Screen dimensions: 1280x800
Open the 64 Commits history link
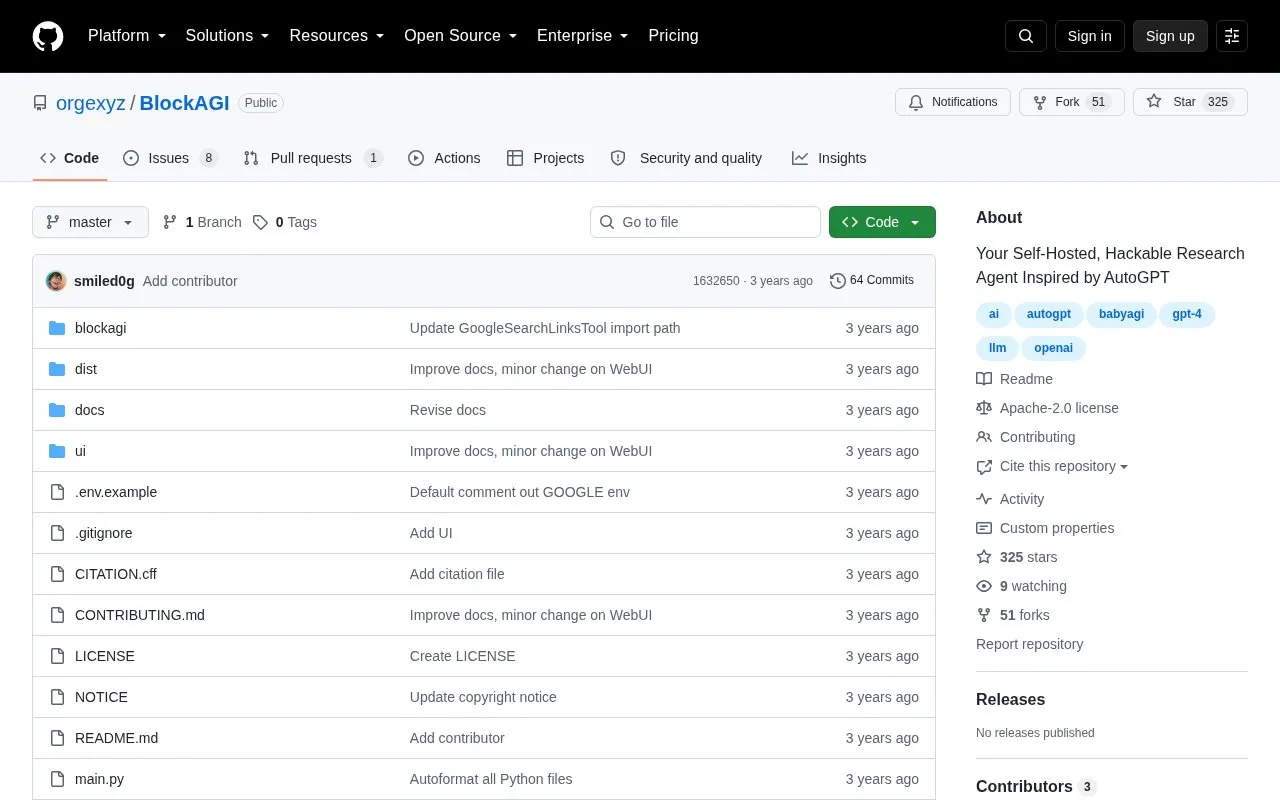872,281
